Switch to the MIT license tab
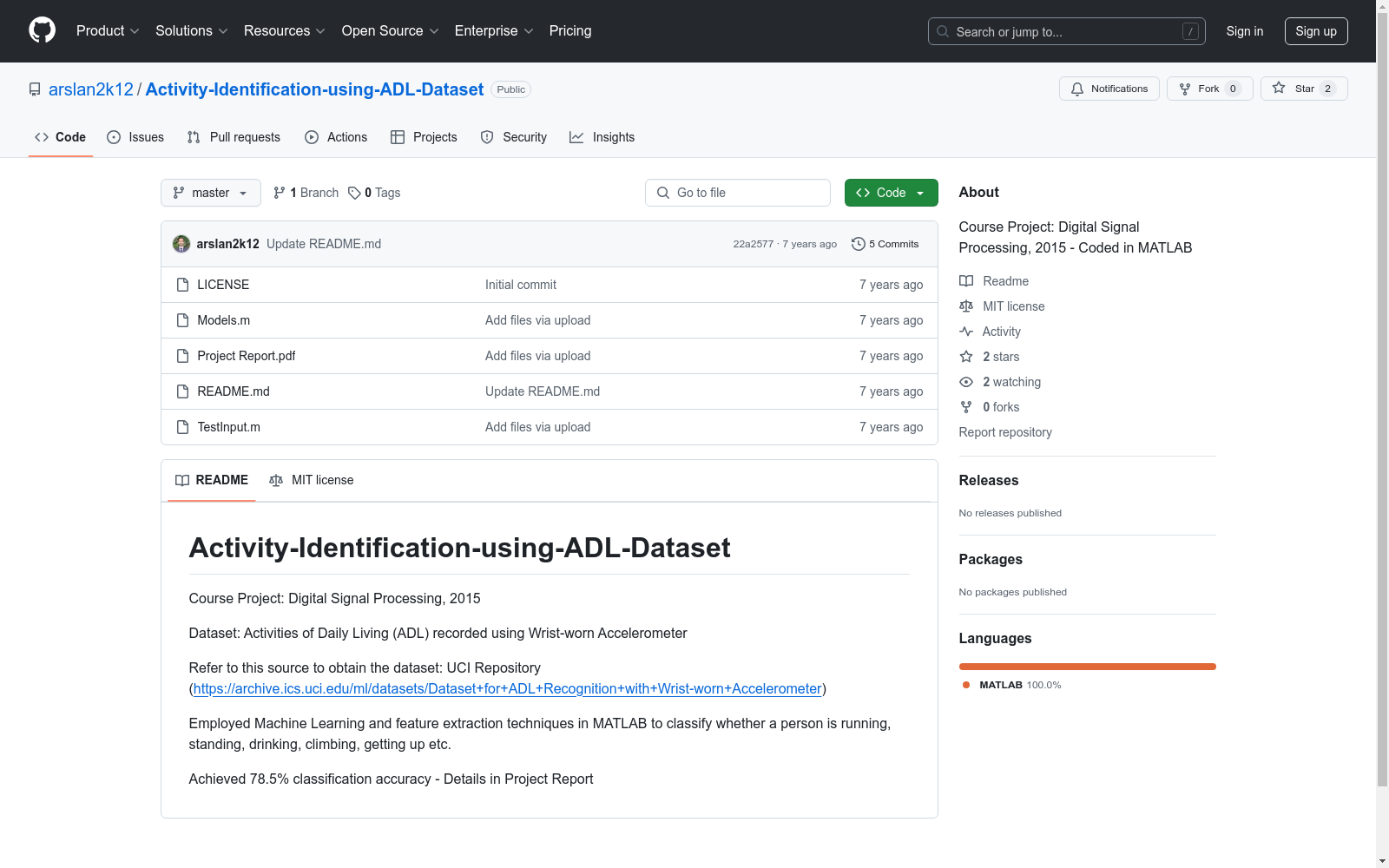Viewport: 1389px width, 868px height. [312, 480]
